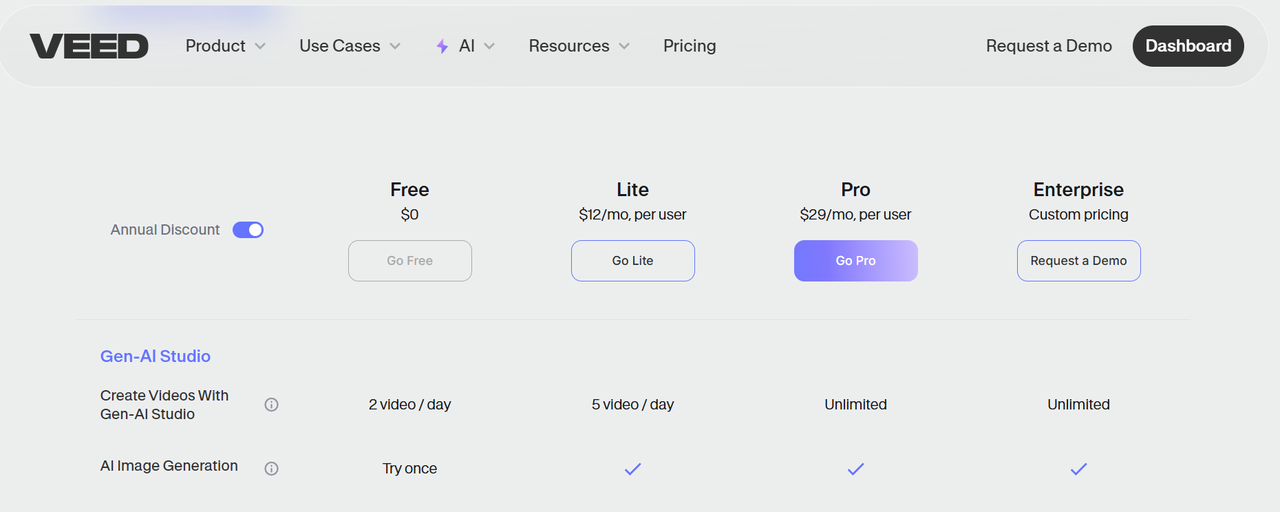Click the '5 video / day' cell
The image size is (1280, 512).
click(633, 405)
